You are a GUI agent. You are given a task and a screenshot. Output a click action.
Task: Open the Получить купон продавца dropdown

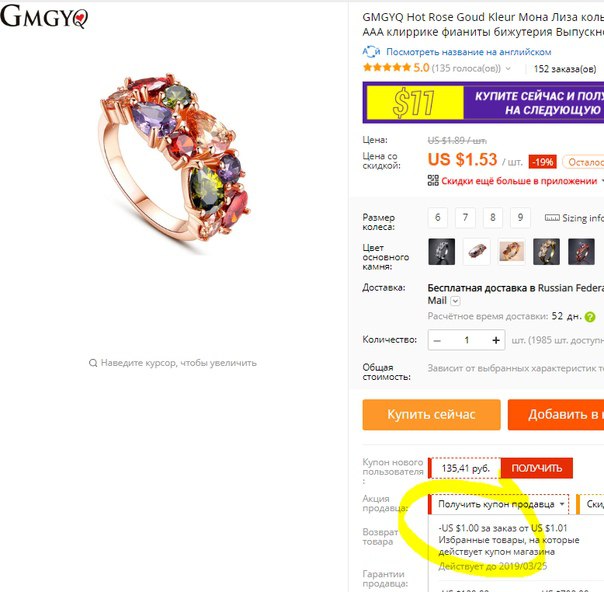(498, 504)
